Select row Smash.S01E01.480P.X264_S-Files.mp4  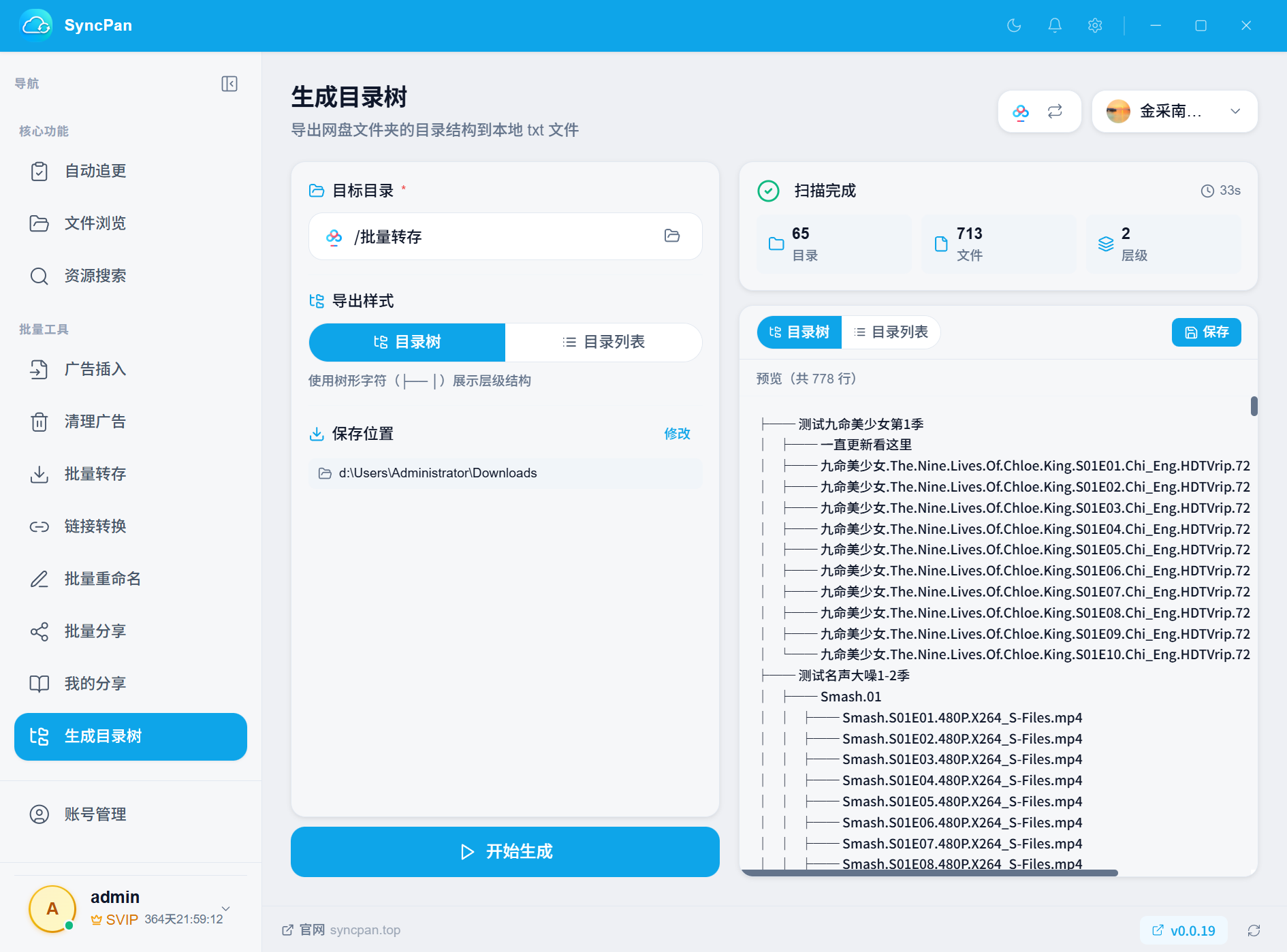[x=962, y=718]
